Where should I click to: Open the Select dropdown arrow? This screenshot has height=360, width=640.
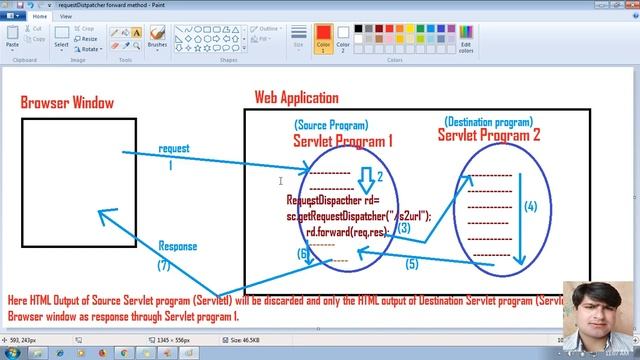click(62, 50)
